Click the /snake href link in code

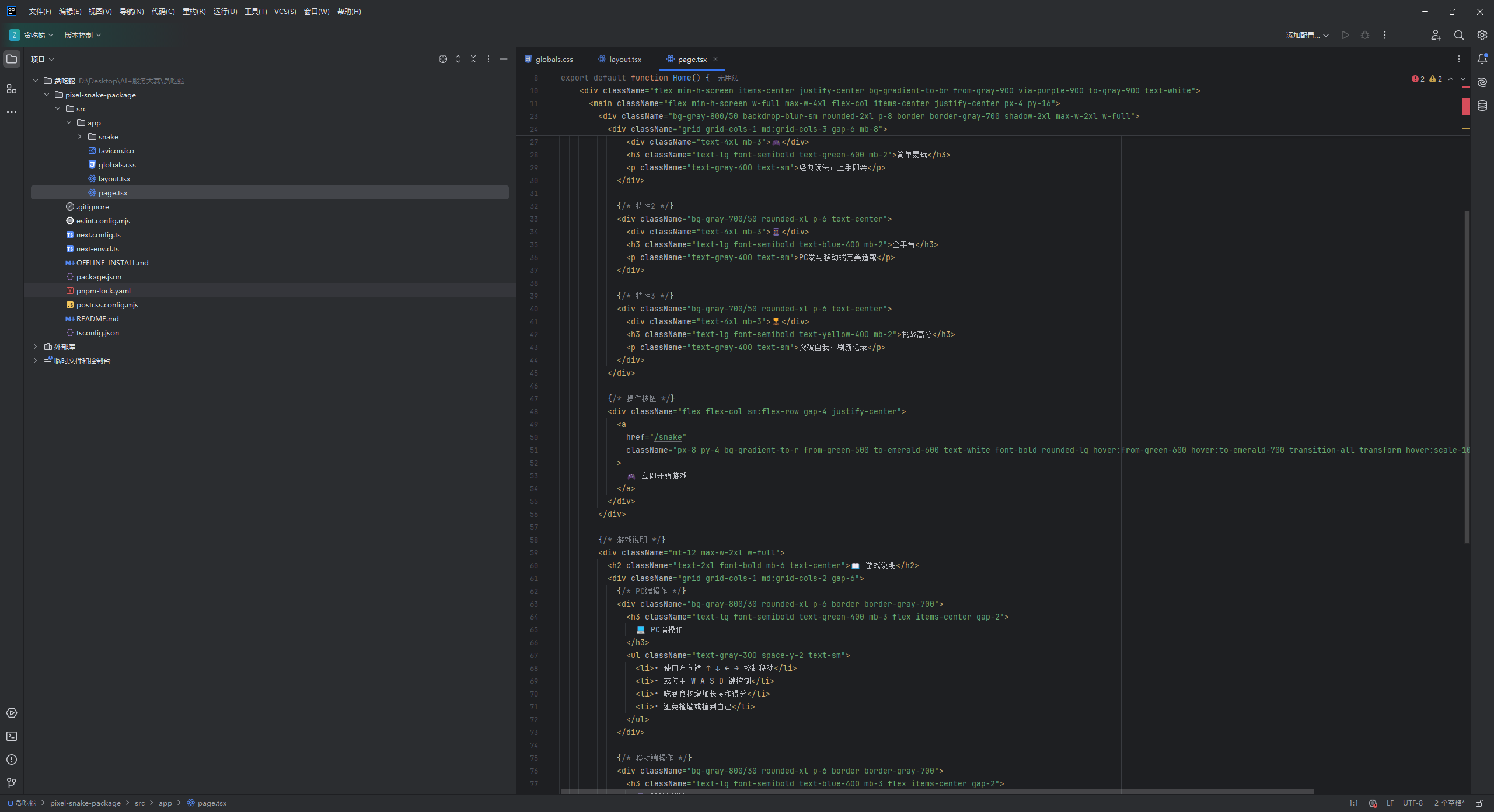(668, 437)
